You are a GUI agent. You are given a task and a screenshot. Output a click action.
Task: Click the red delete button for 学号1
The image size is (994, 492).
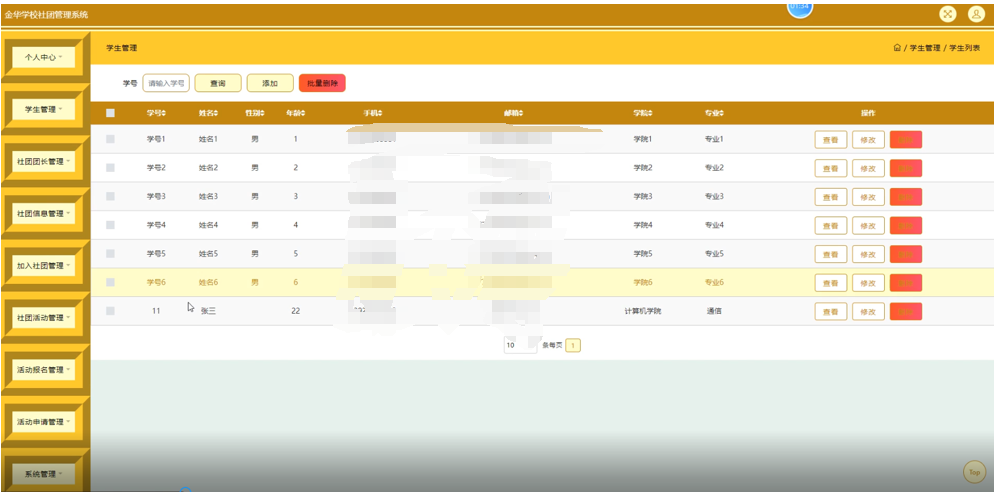click(906, 139)
